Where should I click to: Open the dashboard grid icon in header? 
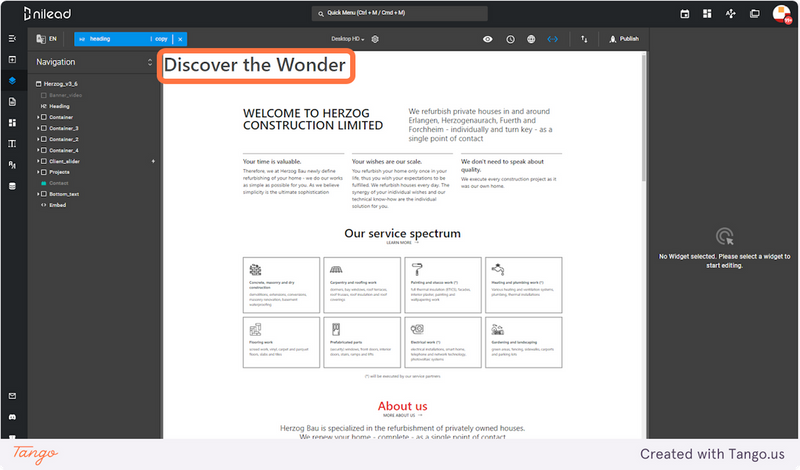coord(707,14)
